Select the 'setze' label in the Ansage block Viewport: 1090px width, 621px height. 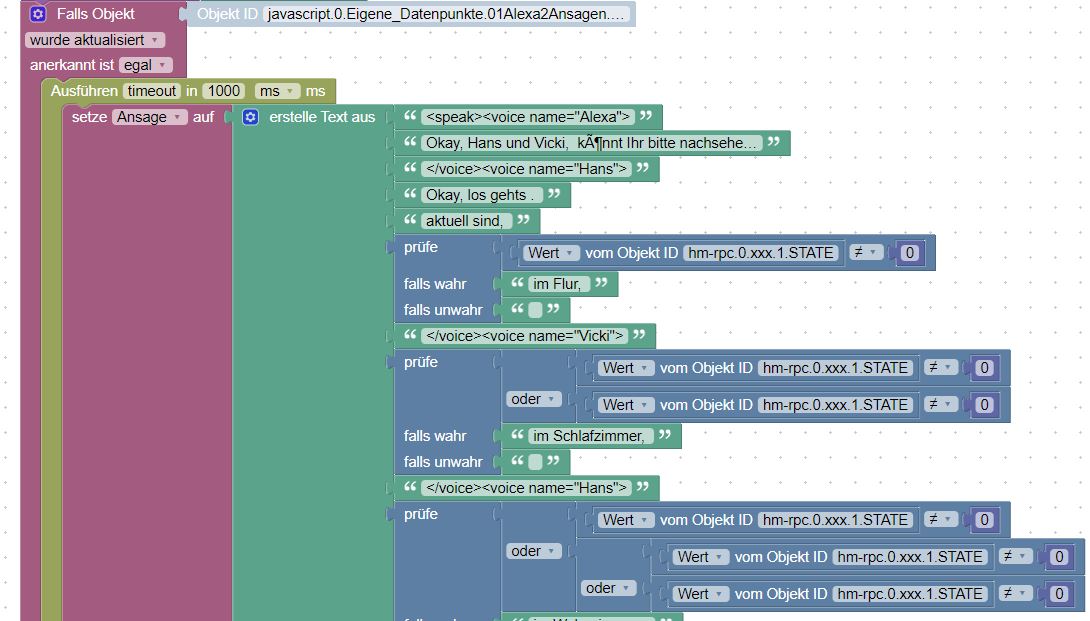(x=89, y=117)
